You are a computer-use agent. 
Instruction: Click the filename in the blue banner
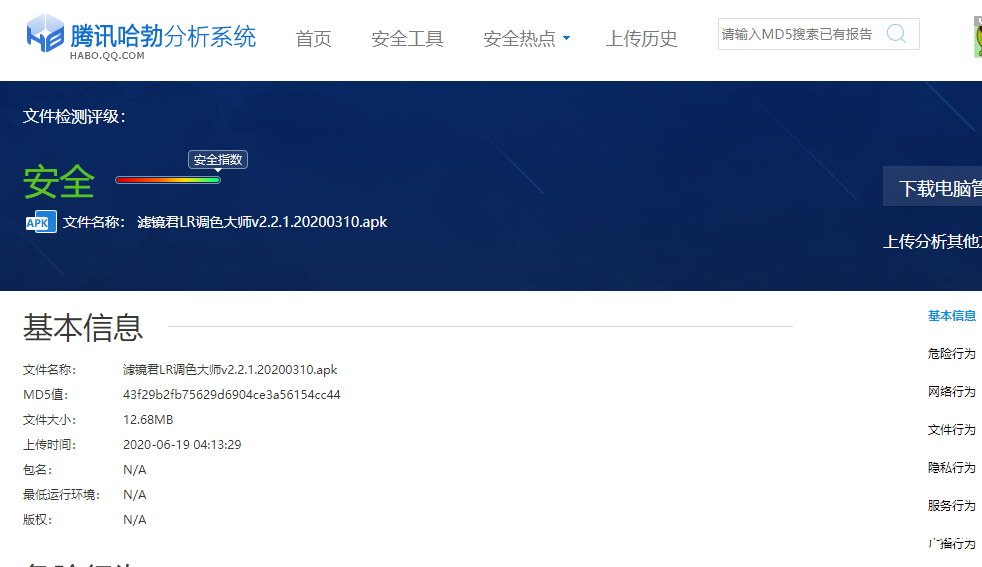point(262,222)
